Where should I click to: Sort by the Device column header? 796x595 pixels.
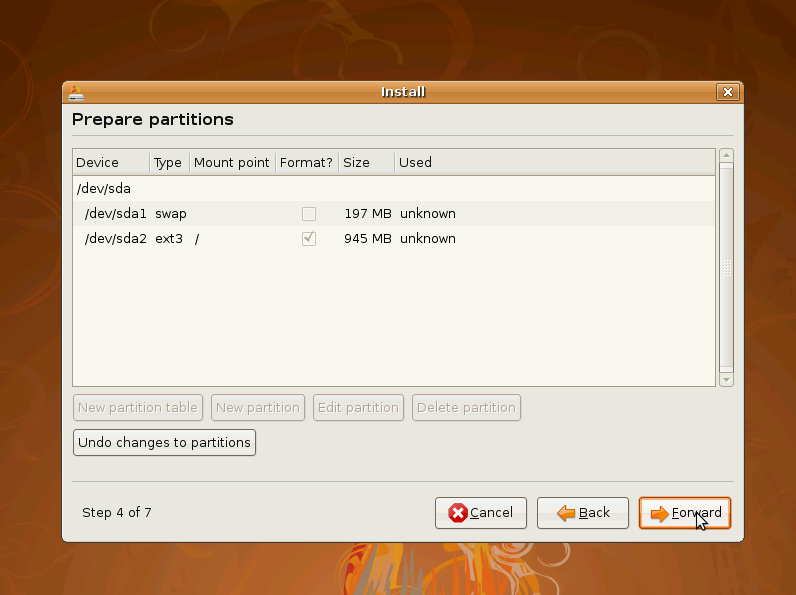pos(111,162)
